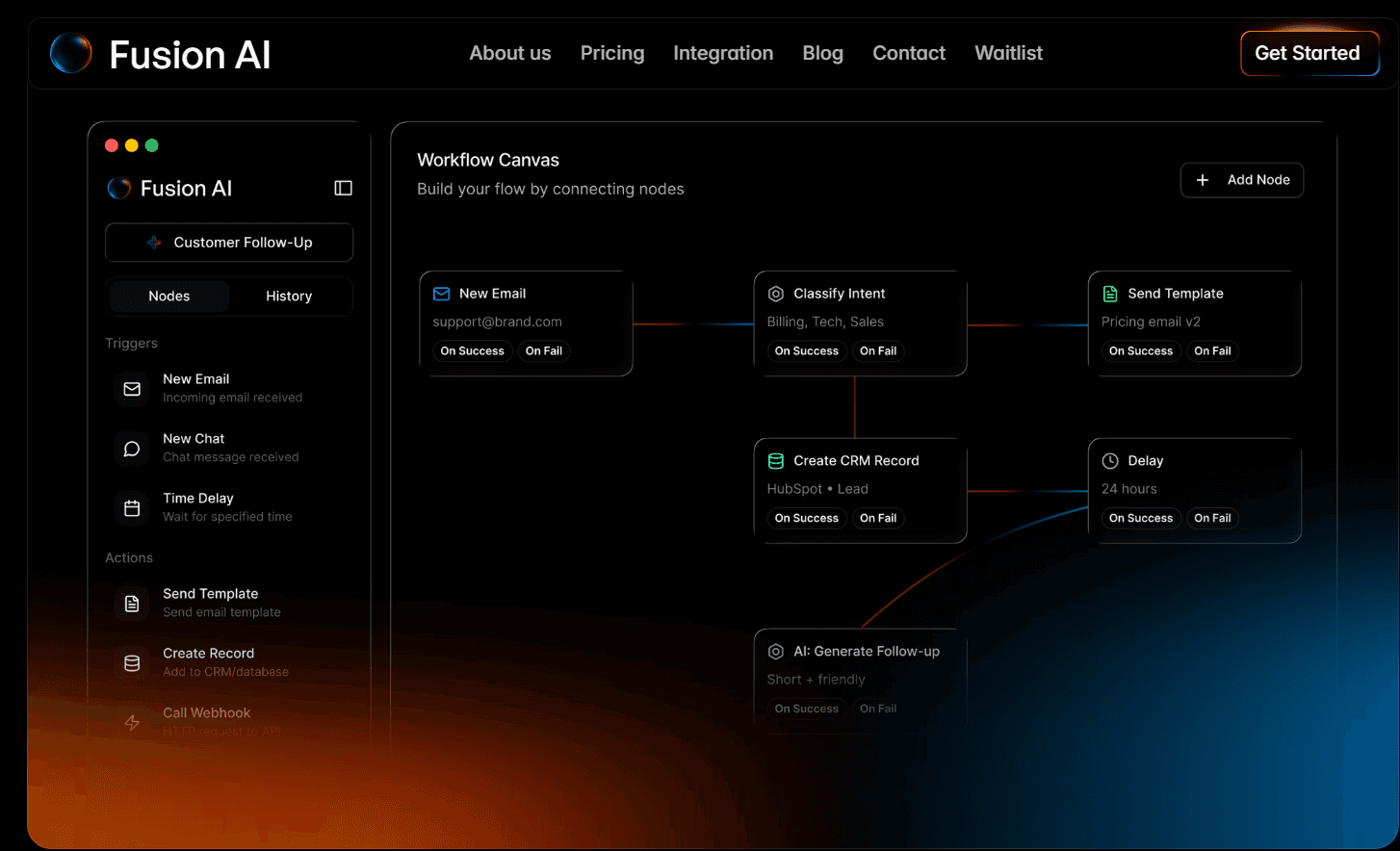The height and width of the screenshot is (851, 1400).
Task: Click the clock icon on Delay node
Action: tap(1110, 461)
